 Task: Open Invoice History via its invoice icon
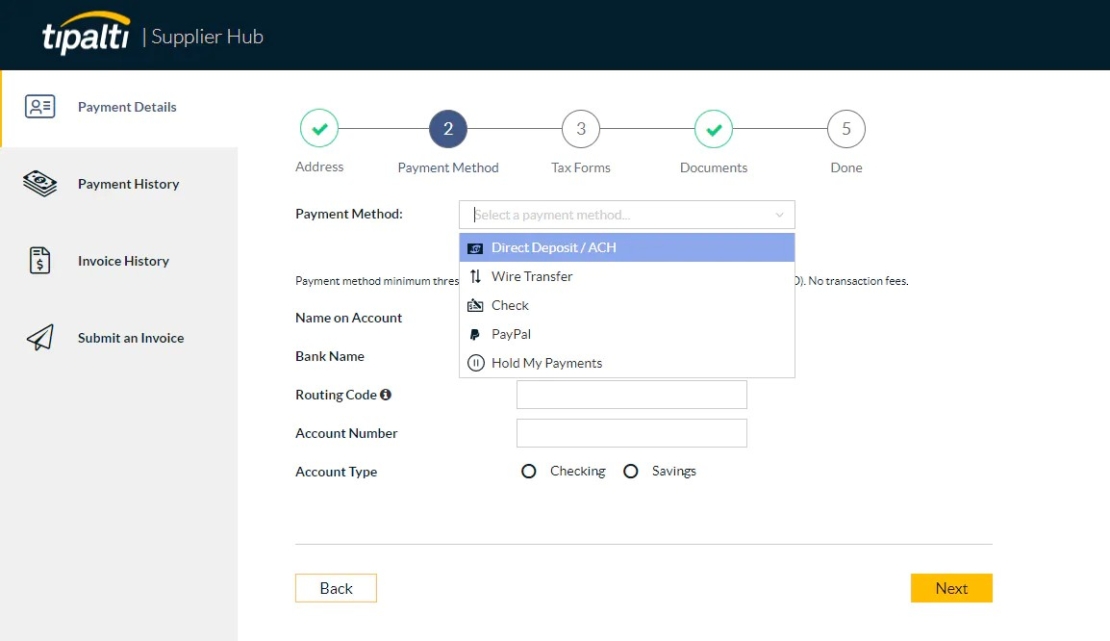coord(38,260)
